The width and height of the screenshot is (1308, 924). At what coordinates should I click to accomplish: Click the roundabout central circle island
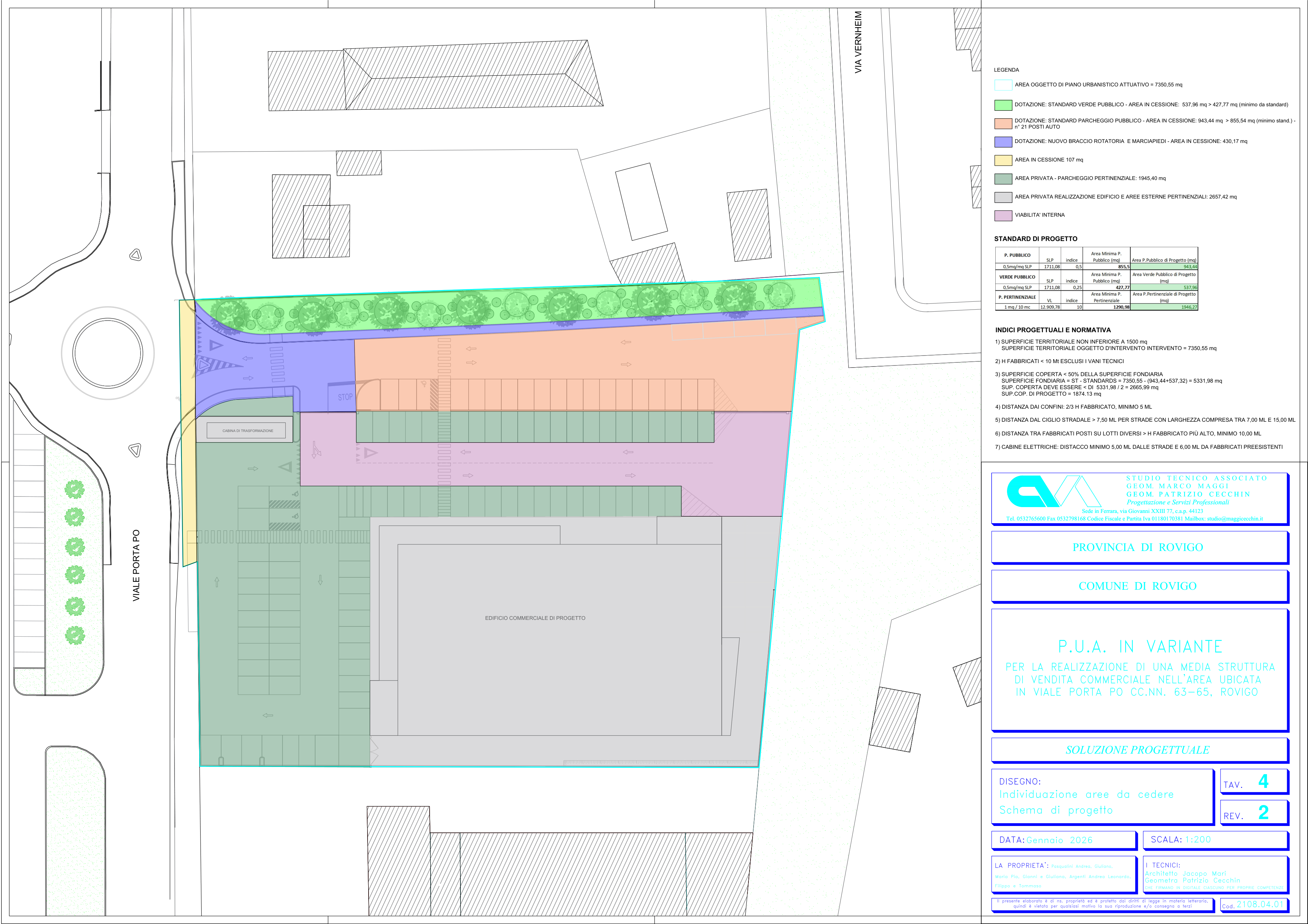pos(108,353)
